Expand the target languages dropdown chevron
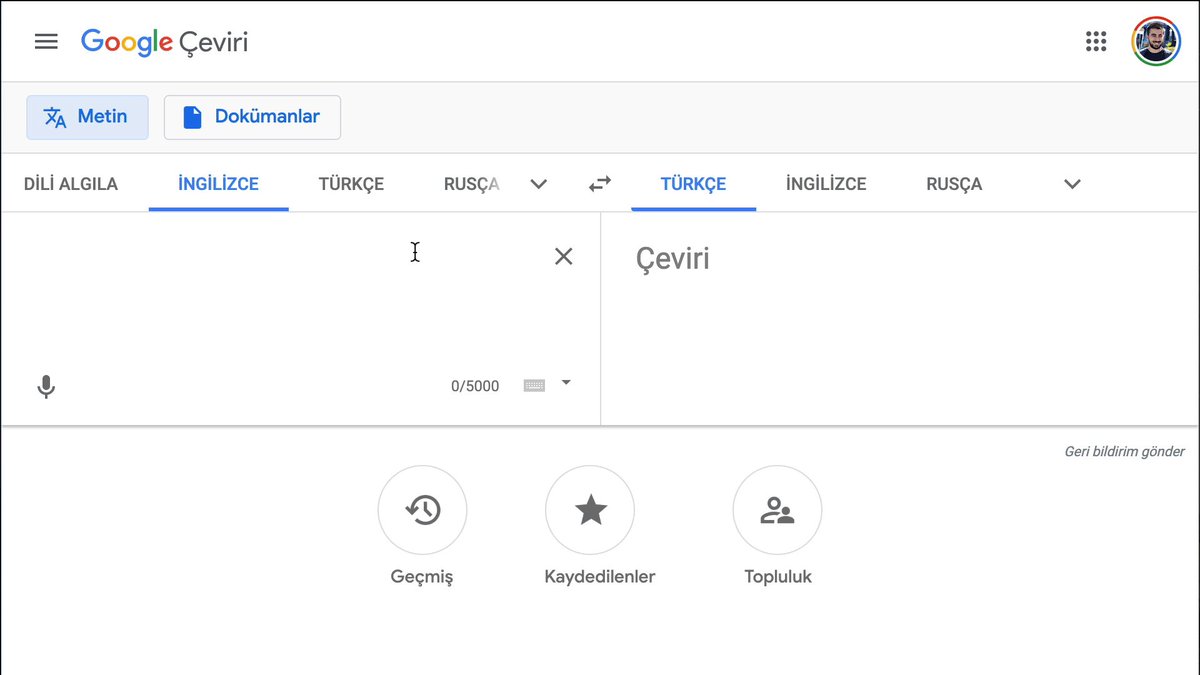 point(1073,184)
